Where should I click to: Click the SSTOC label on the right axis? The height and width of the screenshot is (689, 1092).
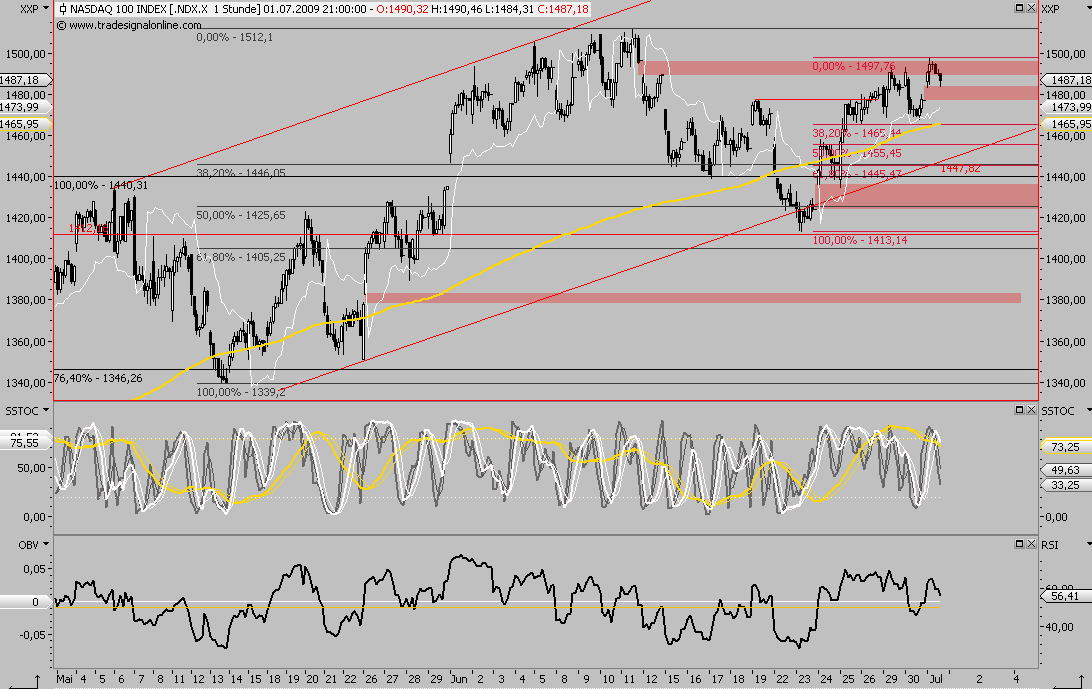[x=1059, y=411]
